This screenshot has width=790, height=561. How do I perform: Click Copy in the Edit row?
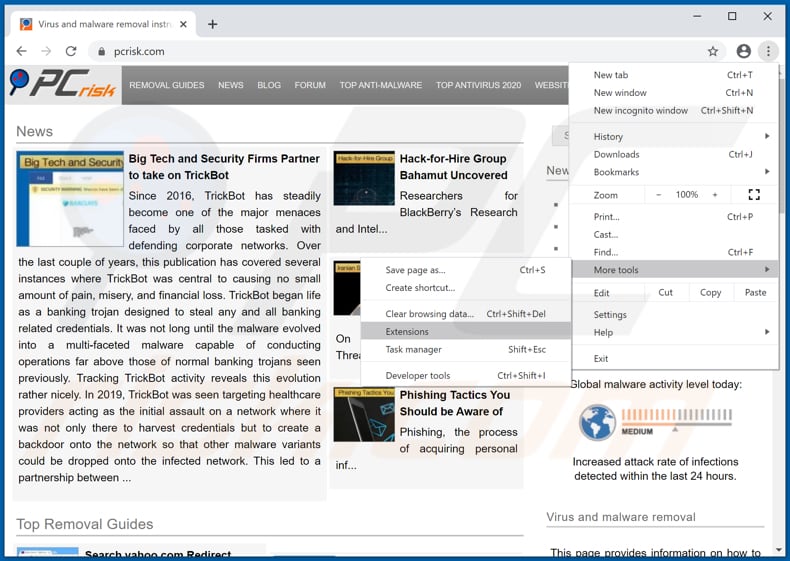710,292
